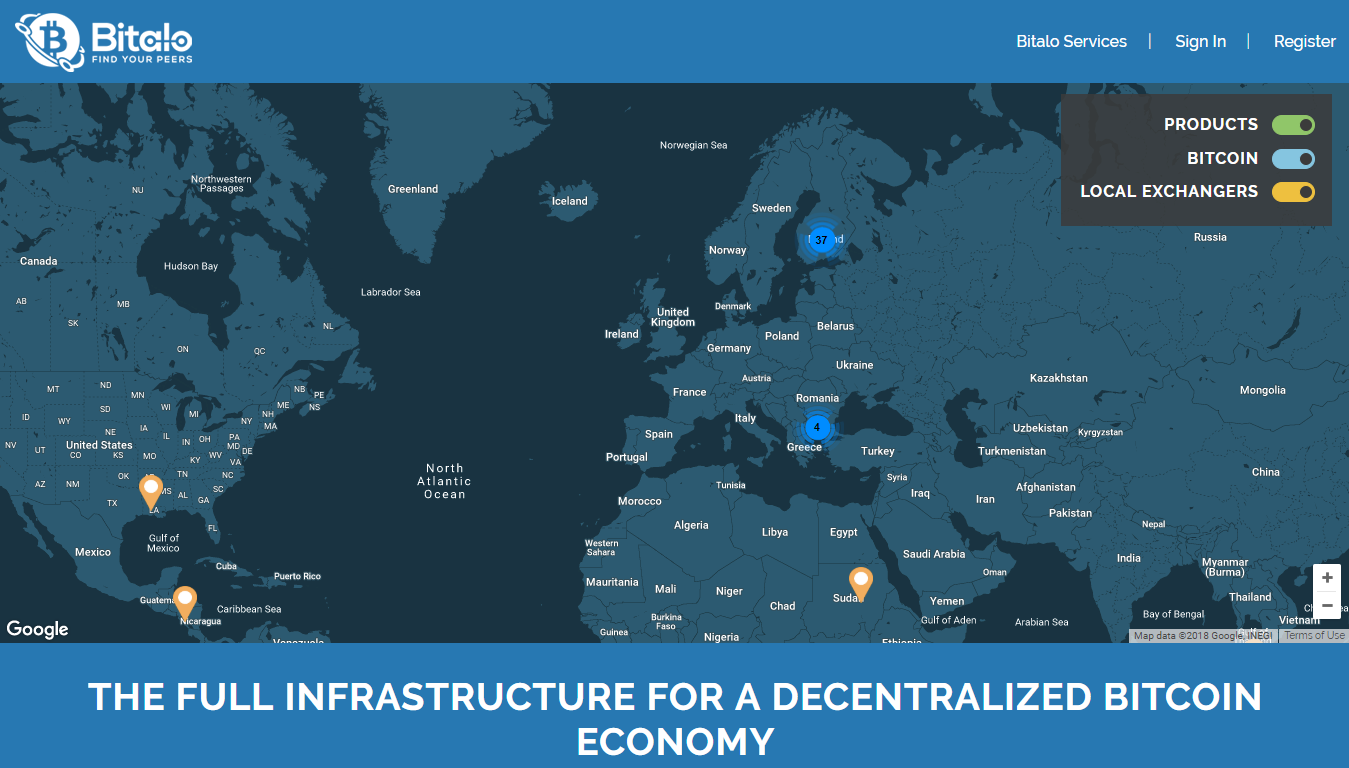
Task: Click the Finland cluster marker 37
Action: click(x=821, y=240)
